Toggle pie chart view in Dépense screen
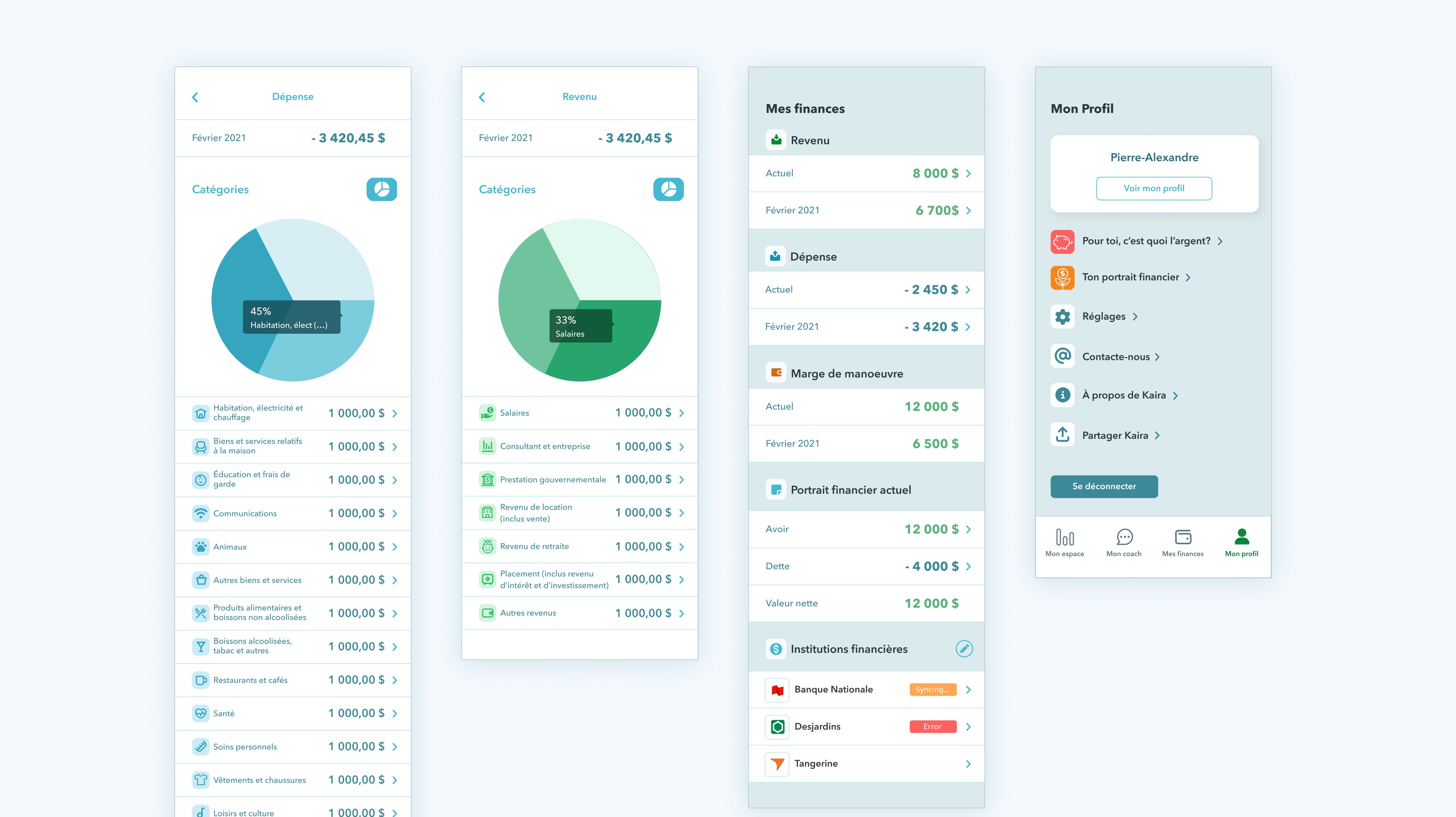Screen dimensions: 1456x817 pos(382,189)
